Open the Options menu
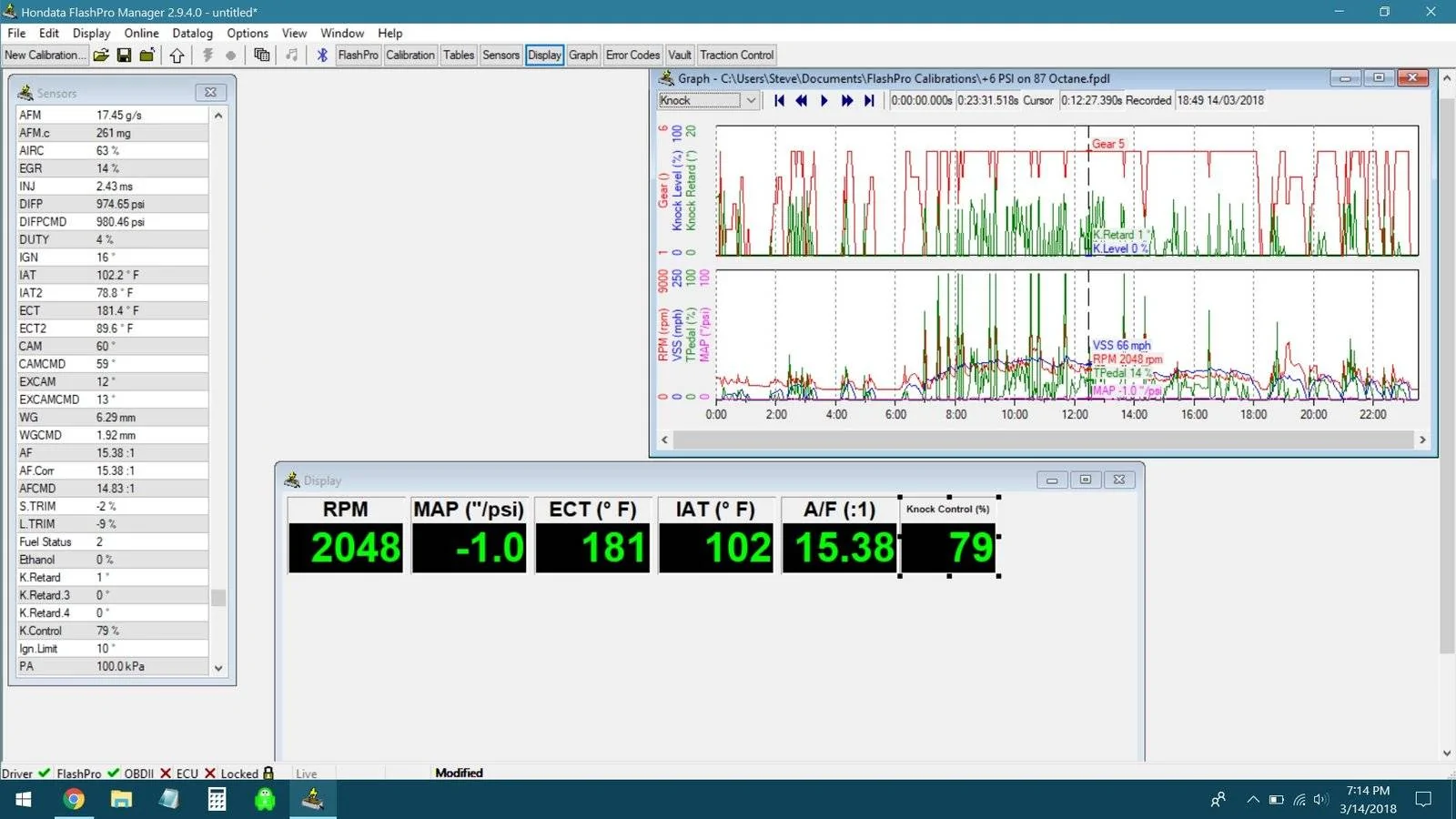Image resolution: width=1456 pixels, height=819 pixels. [x=248, y=33]
